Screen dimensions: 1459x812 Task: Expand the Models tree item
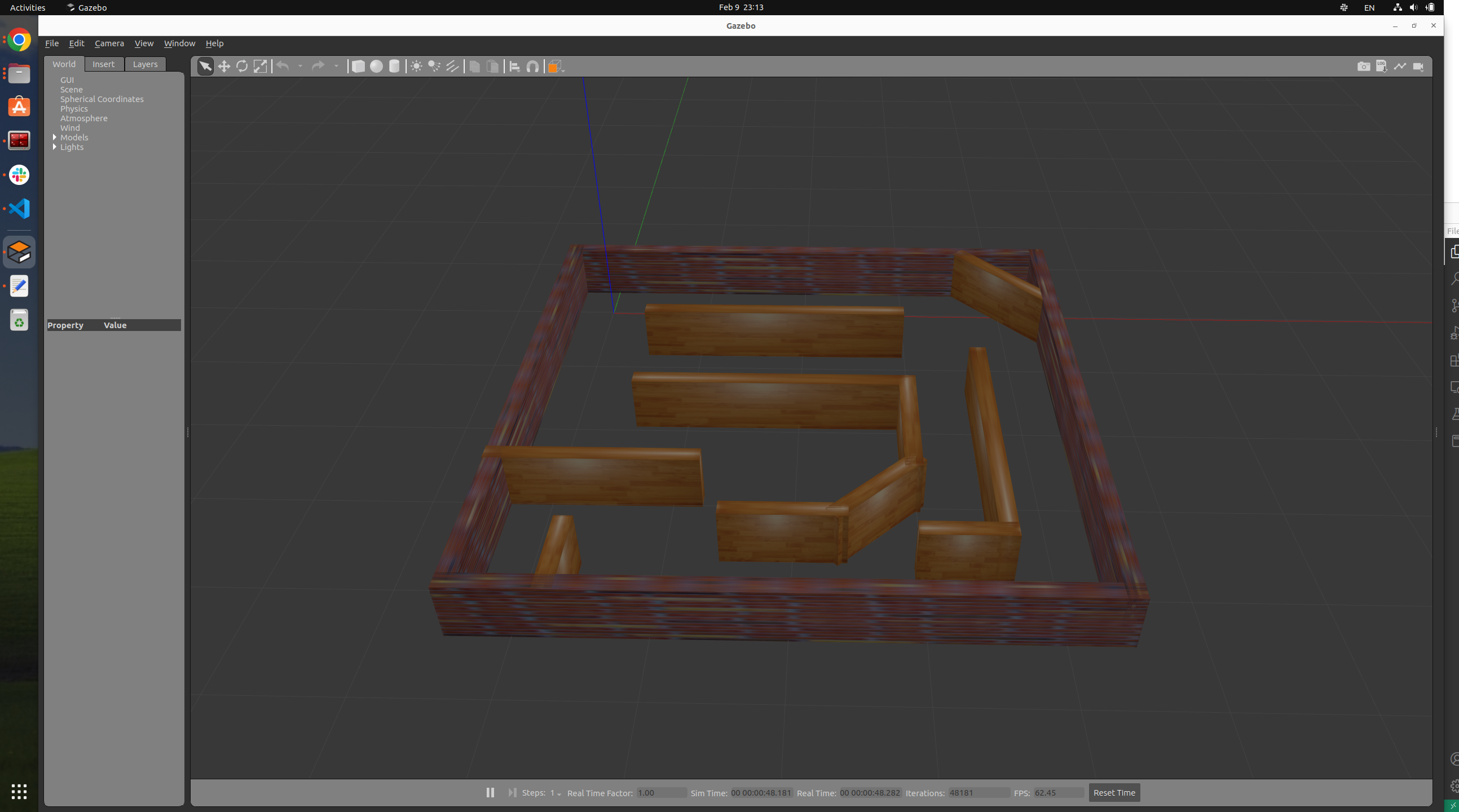(55, 137)
